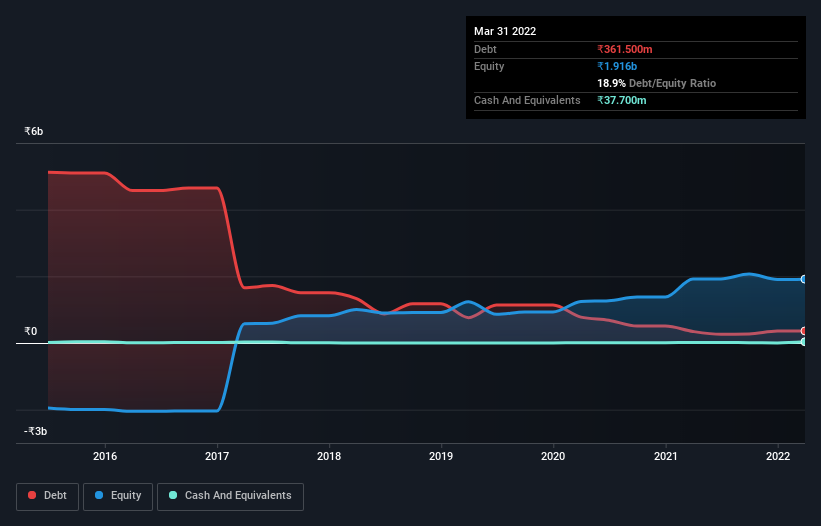This screenshot has height=526, width=821.
Task: Toggle Cash And Equivalents legend button
Action: click(230, 496)
